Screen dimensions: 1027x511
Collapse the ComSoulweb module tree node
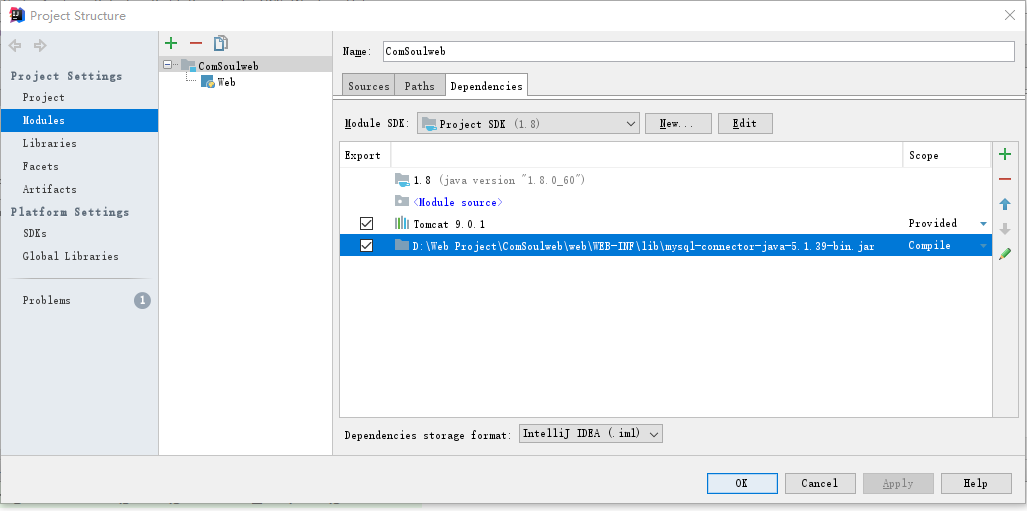[x=168, y=66]
